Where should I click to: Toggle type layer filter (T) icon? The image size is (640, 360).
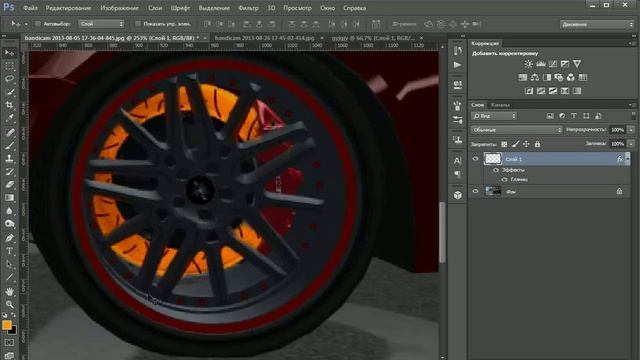click(x=574, y=116)
